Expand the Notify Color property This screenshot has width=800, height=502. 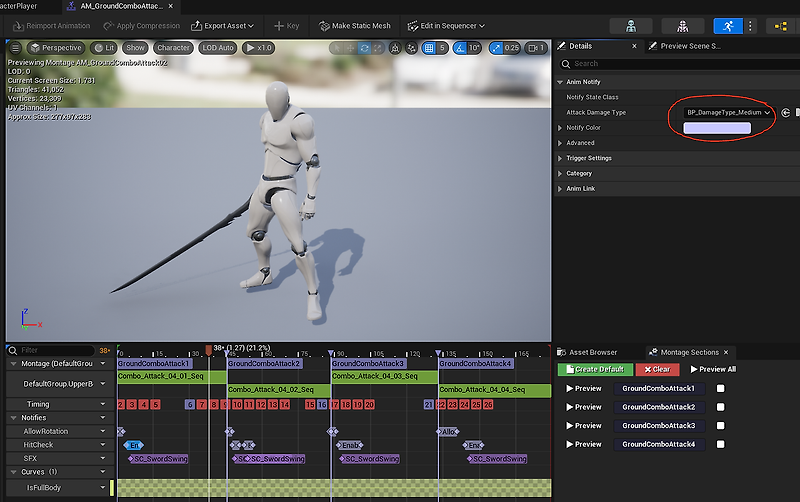(x=560, y=128)
